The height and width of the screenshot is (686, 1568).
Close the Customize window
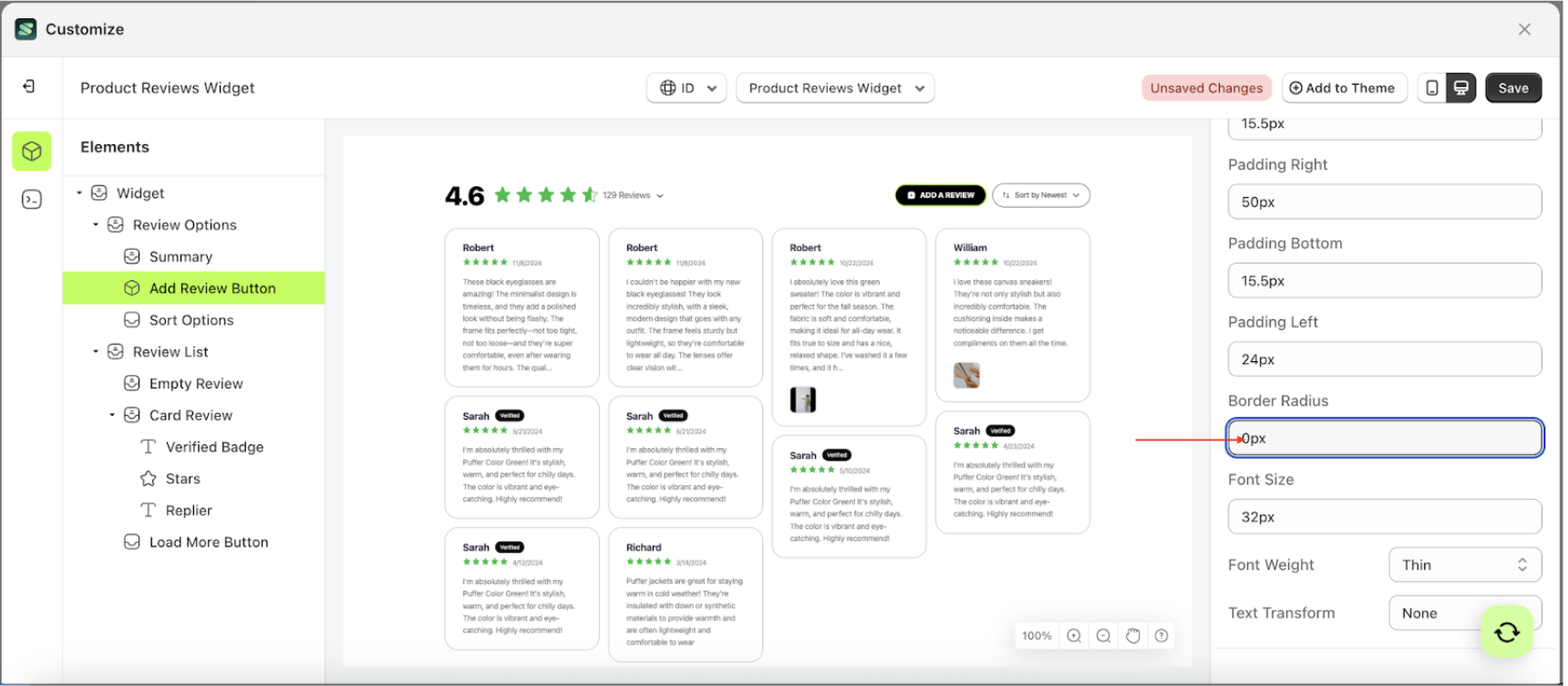click(x=1524, y=29)
